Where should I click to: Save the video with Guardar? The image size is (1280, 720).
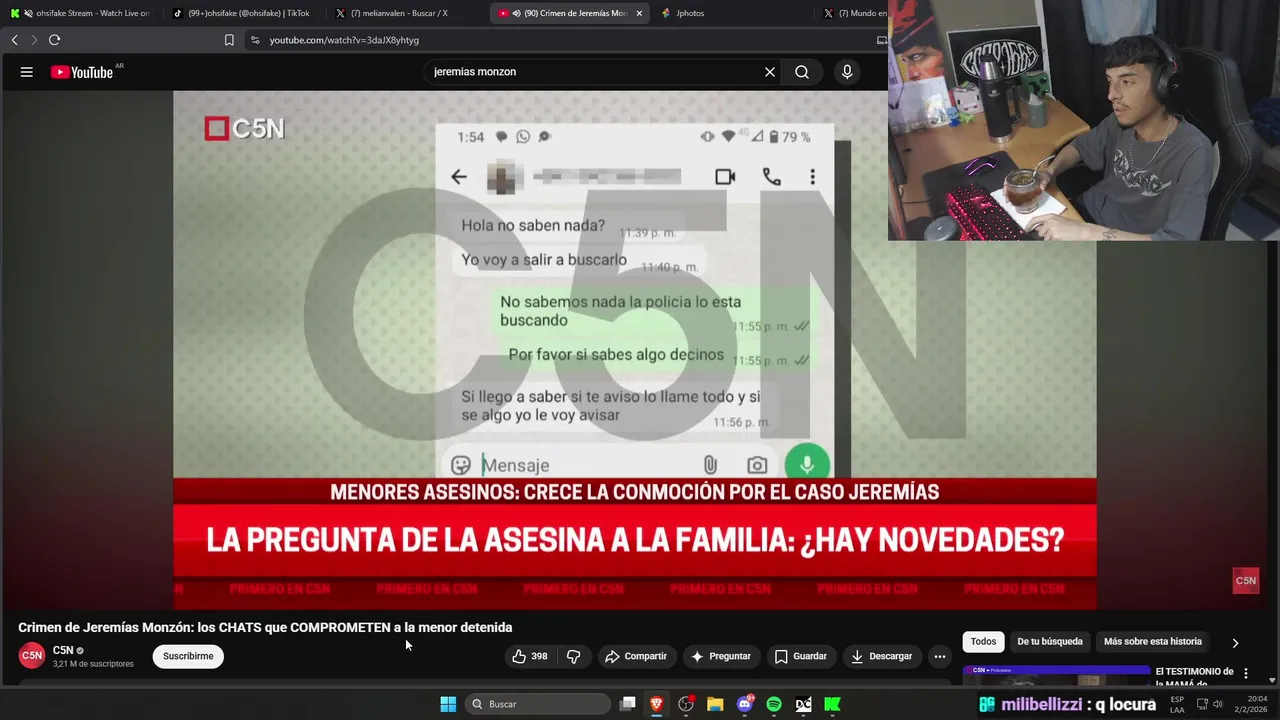[801, 656]
